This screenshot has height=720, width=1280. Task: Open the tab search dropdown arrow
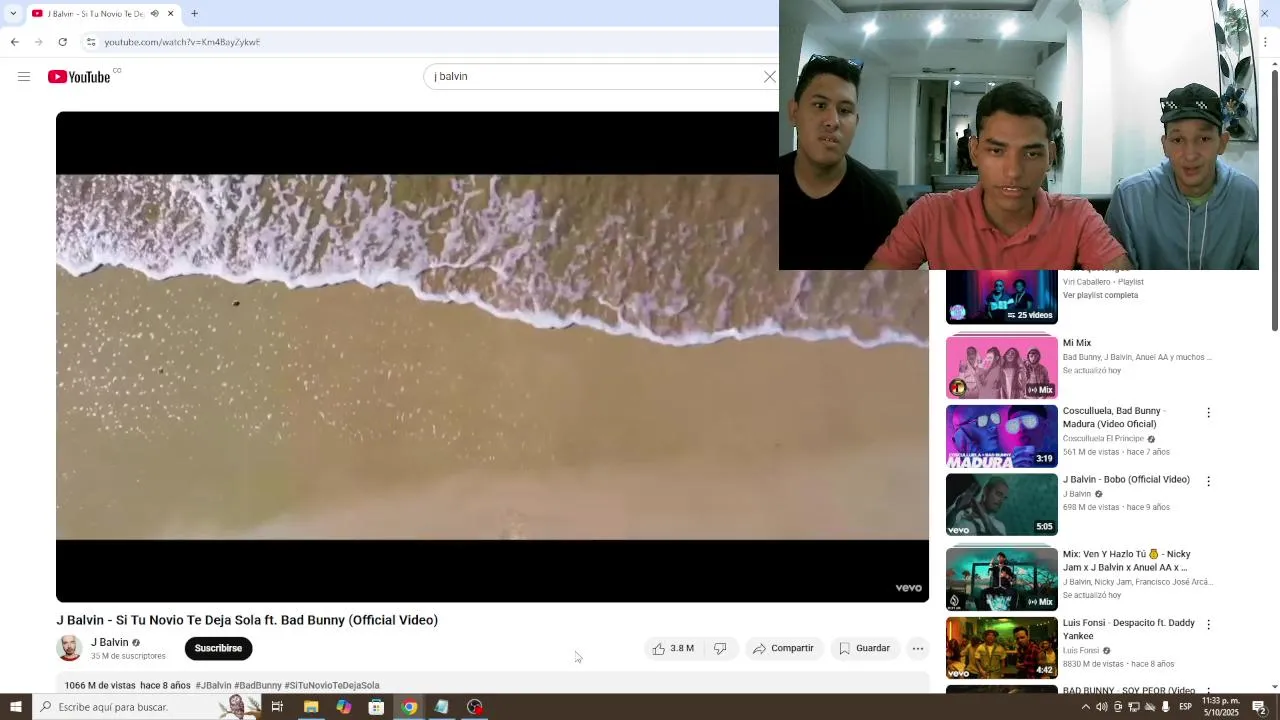pos(12,14)
